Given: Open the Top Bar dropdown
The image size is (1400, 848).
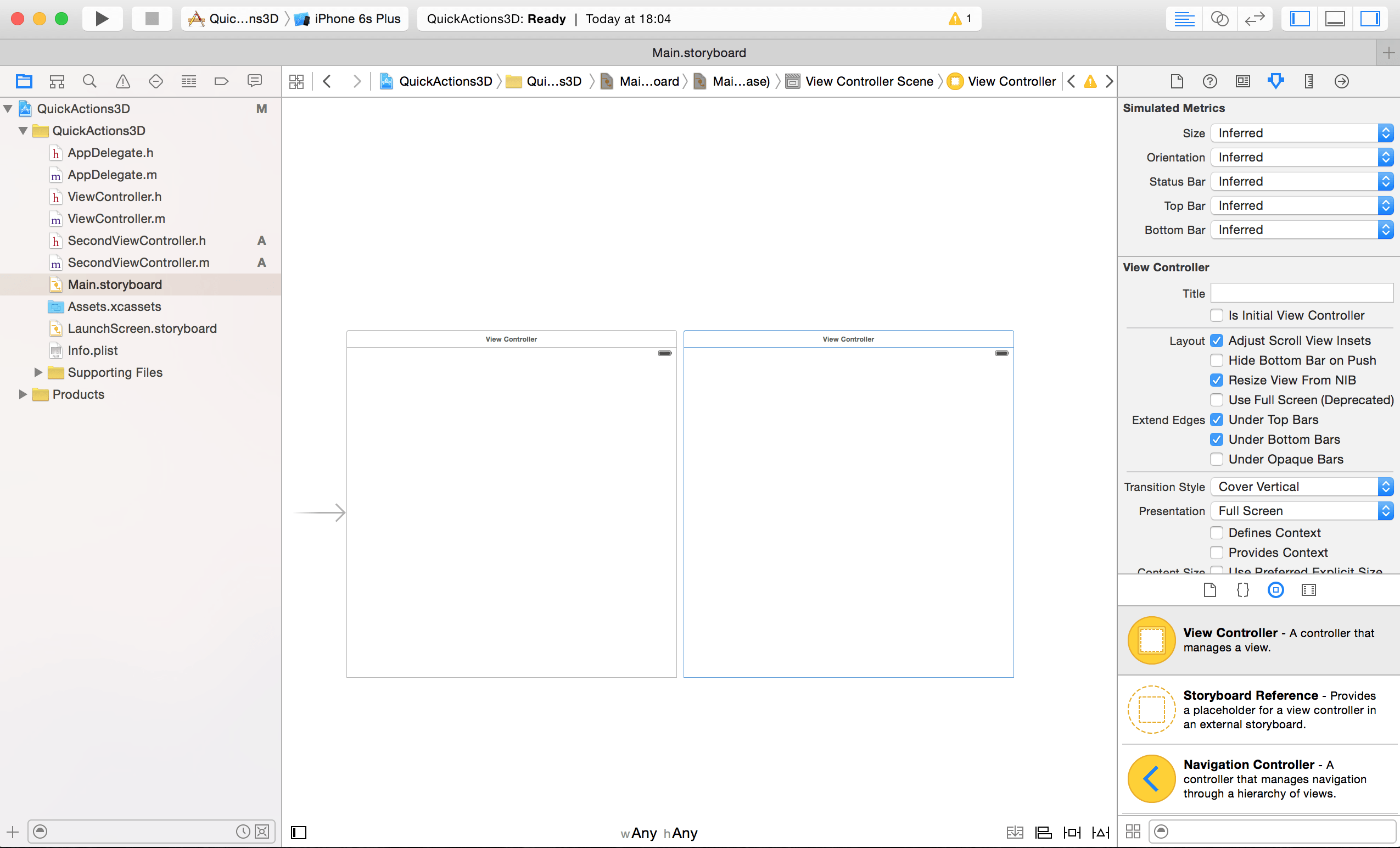Looking at the screenshot, I should pos(1302,206).
